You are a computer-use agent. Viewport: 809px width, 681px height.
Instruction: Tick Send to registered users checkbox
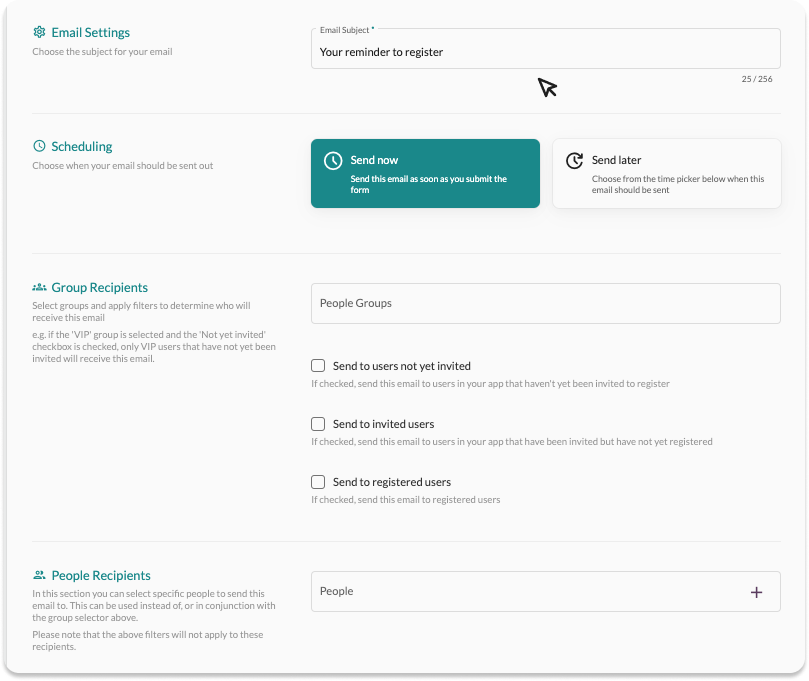point(318,482)
